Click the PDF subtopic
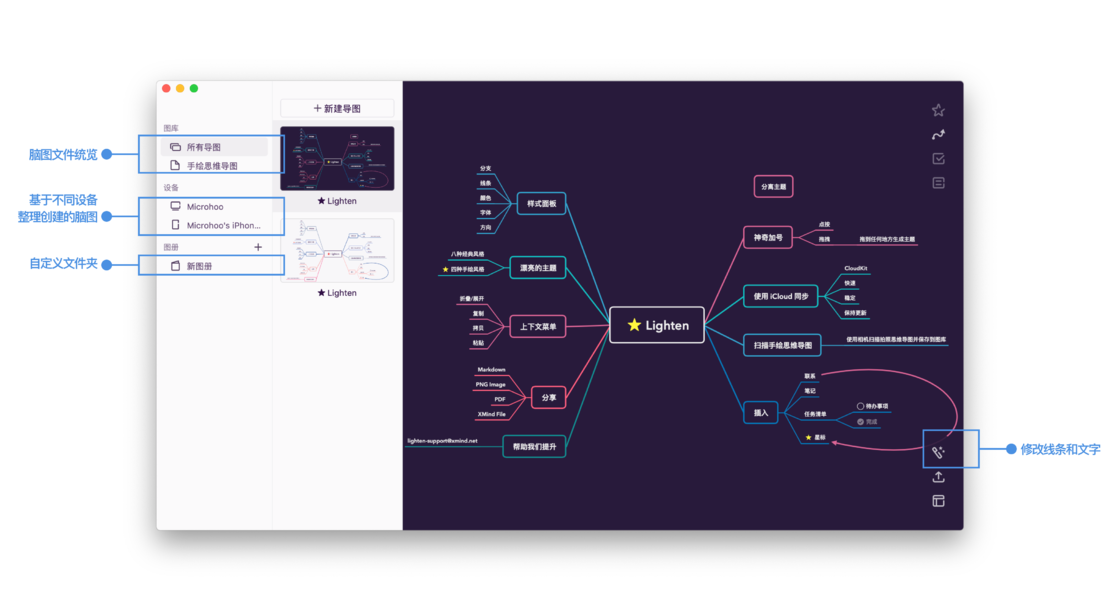 [500, 399]
